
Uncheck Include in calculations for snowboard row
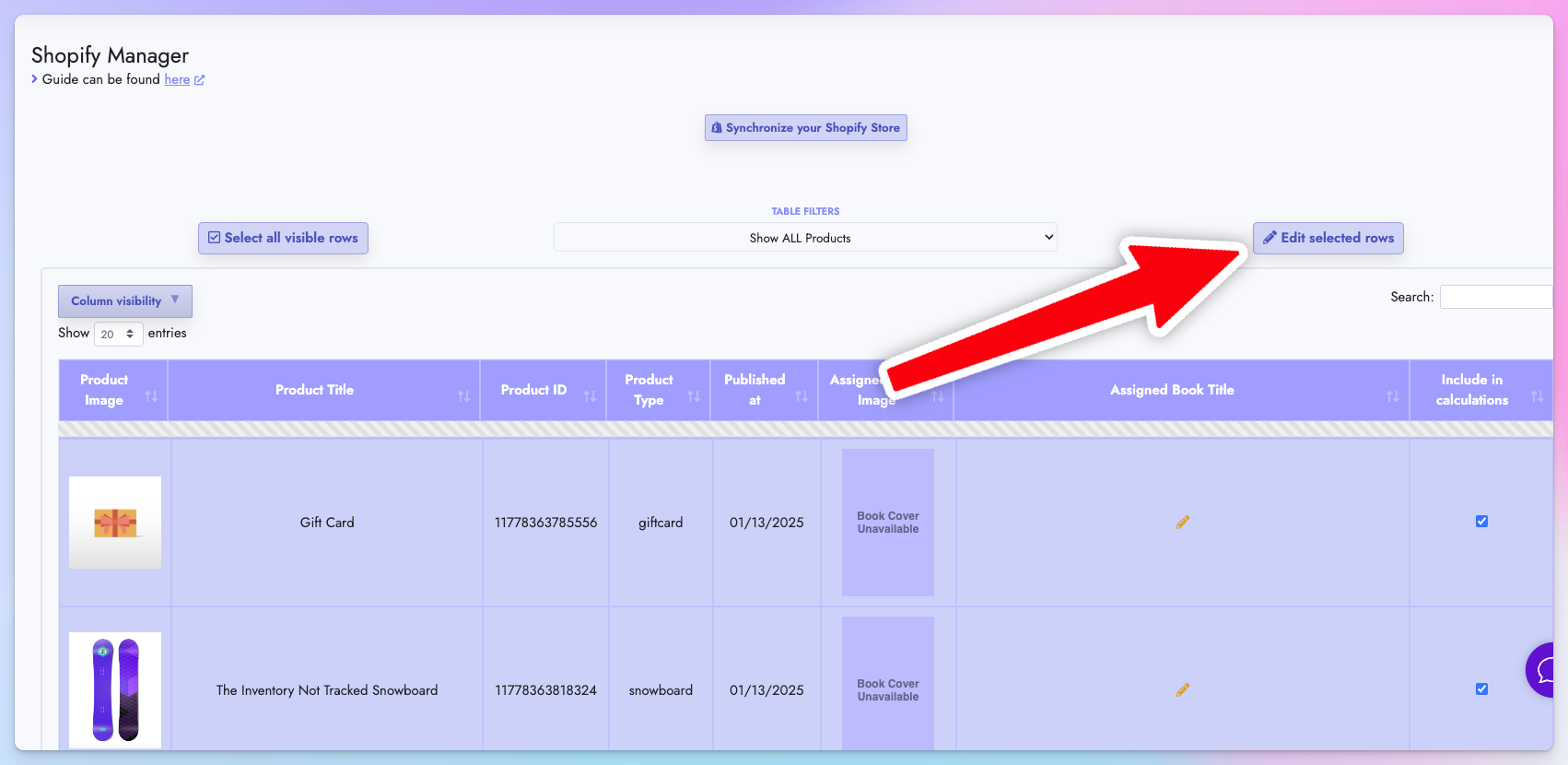coord(1481,689)
